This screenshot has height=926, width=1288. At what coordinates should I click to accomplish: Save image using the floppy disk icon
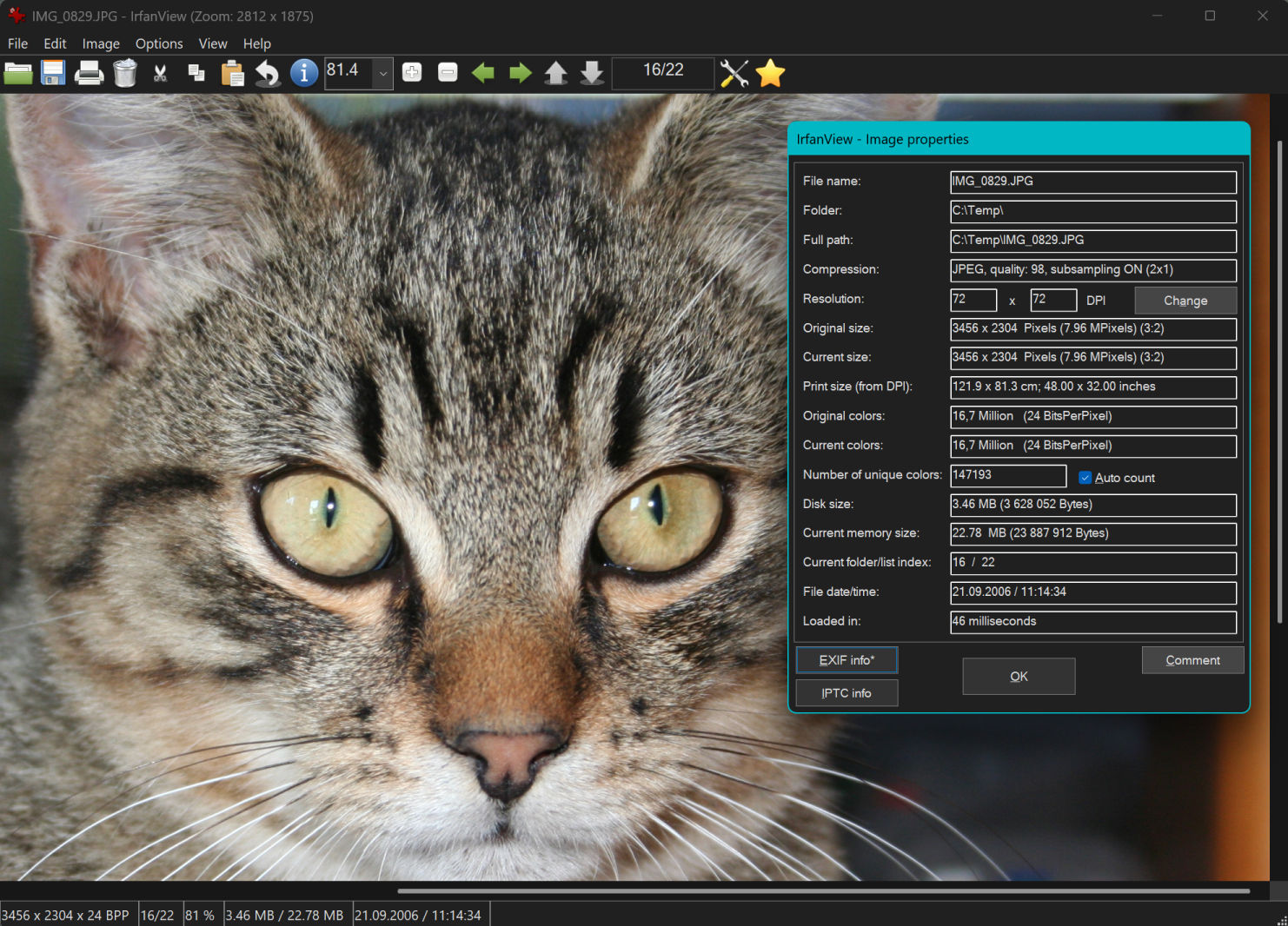[53, 74]
